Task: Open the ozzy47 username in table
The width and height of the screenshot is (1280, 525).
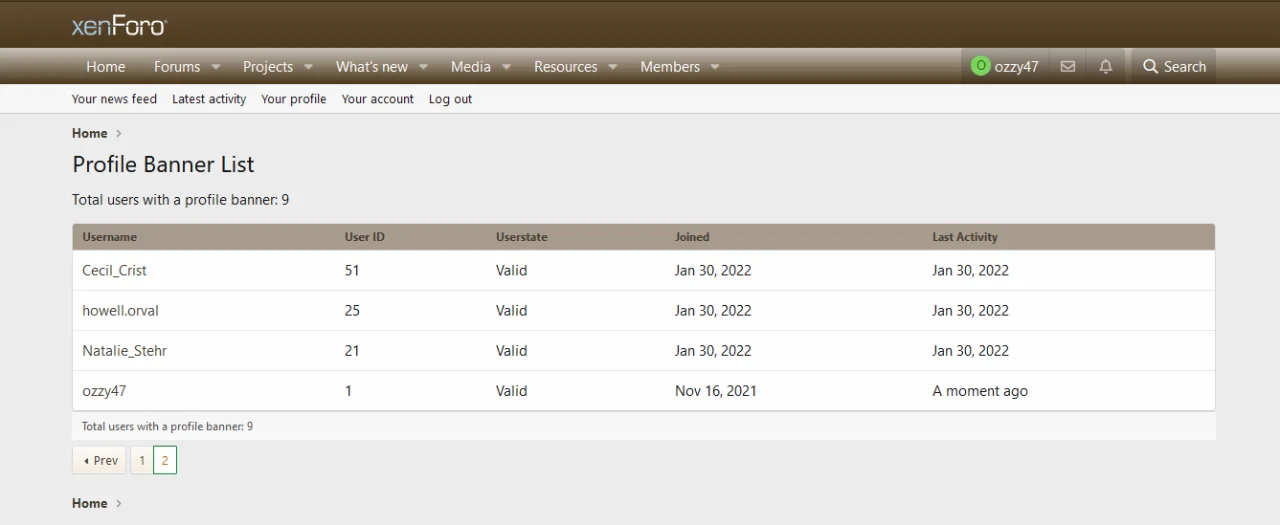Action: (x=104, y=391)
